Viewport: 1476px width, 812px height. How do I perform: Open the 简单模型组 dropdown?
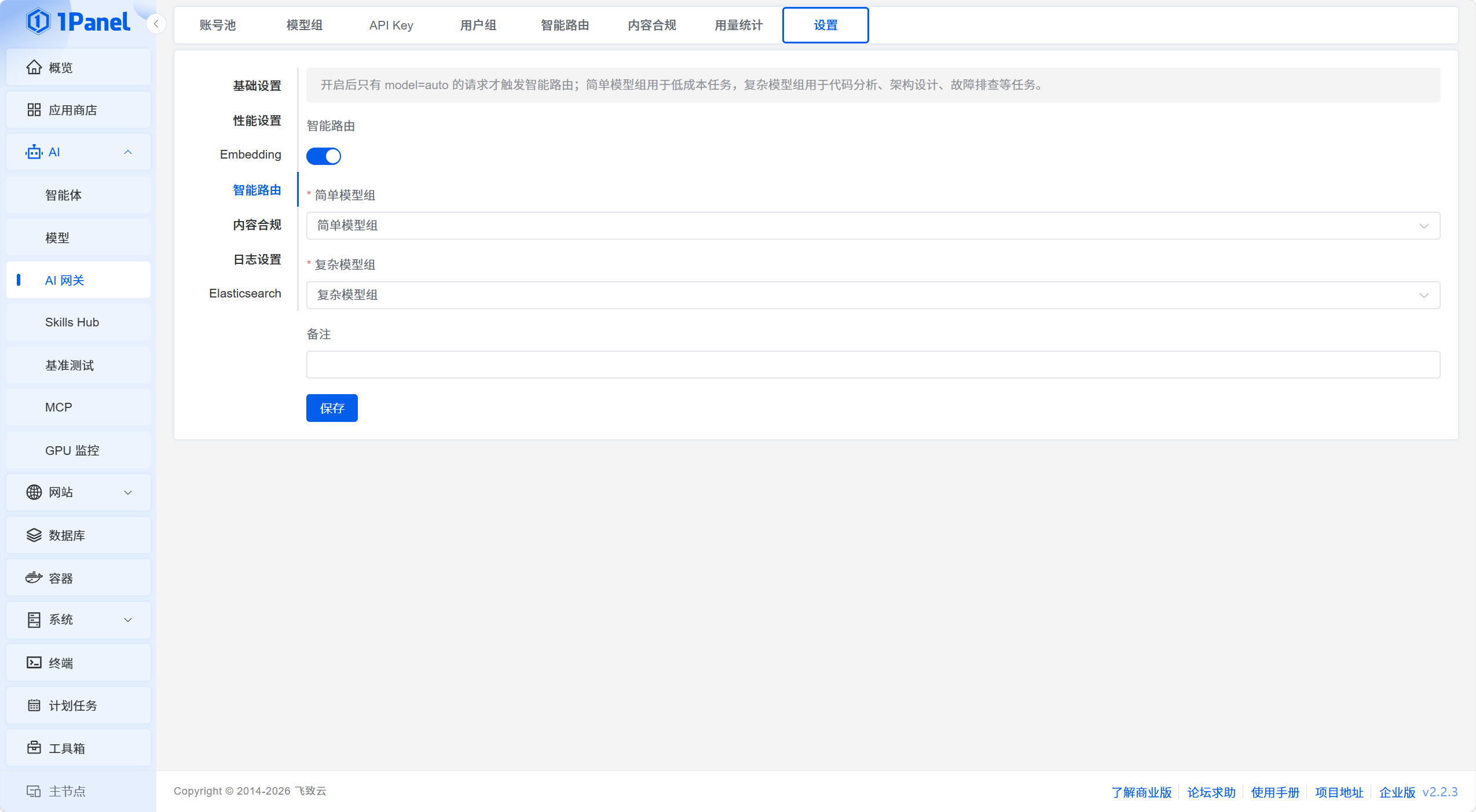tap(873, 226)
